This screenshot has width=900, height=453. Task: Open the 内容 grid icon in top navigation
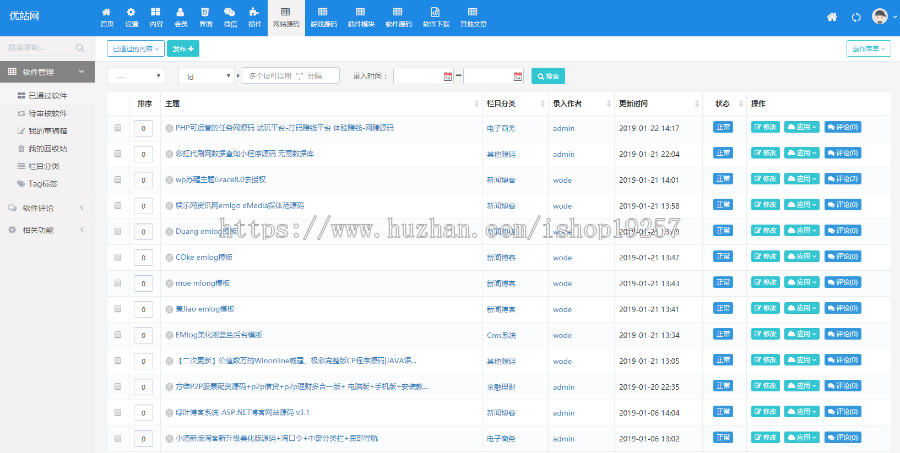tap(156, 12)
